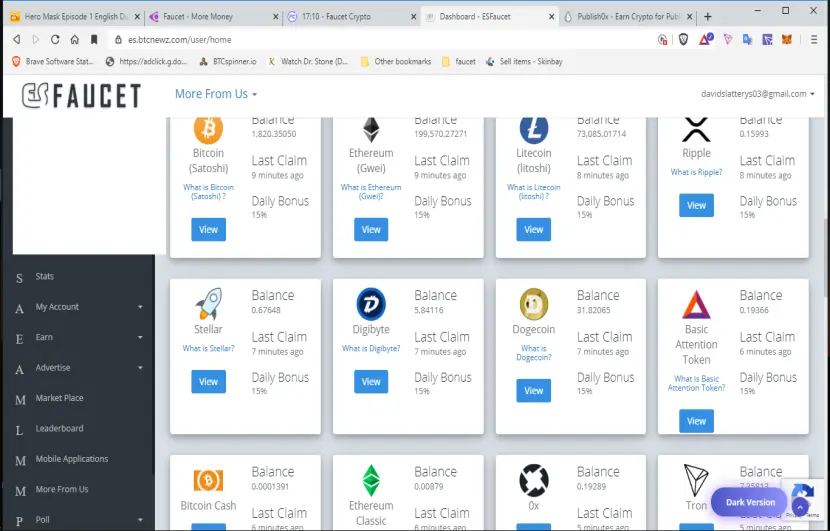
Task: Click the Dogecoin logo
Action: click(x=534, y=304)
